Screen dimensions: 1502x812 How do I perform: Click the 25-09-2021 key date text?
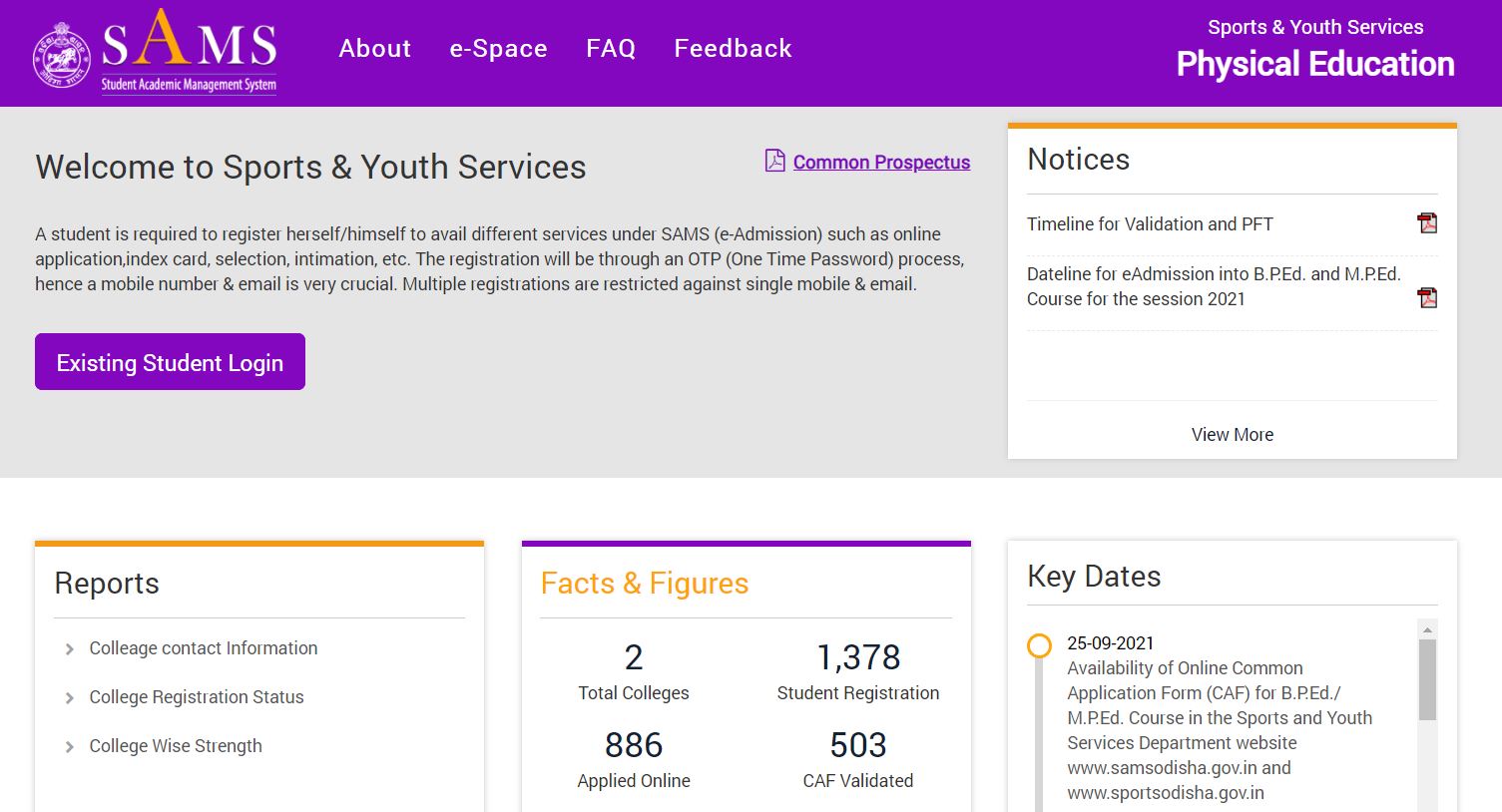click(x=1111, y=643)
